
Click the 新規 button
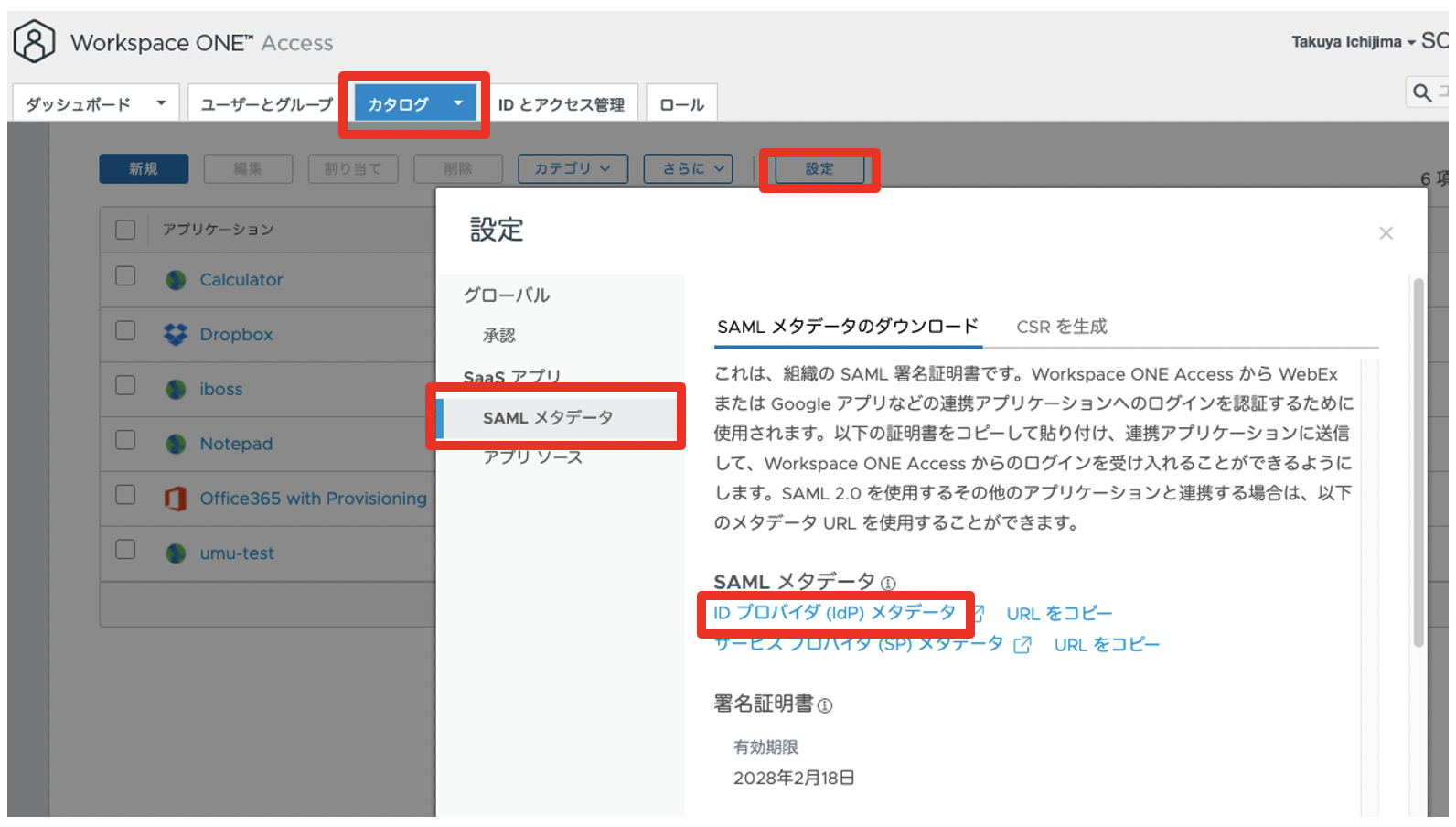(144, 168)
